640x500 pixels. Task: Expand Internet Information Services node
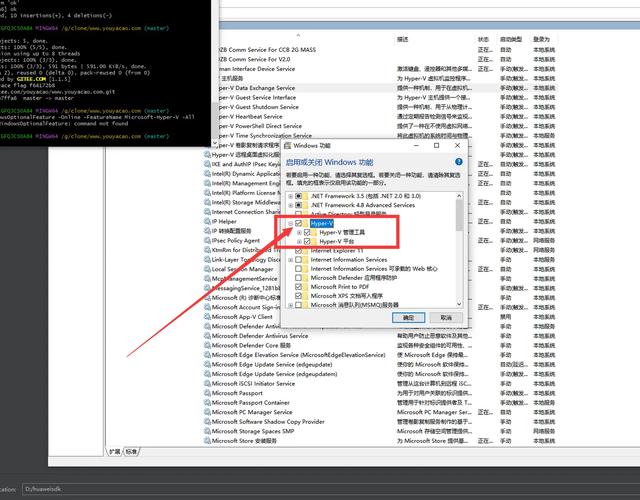click(x=291, y=260)
